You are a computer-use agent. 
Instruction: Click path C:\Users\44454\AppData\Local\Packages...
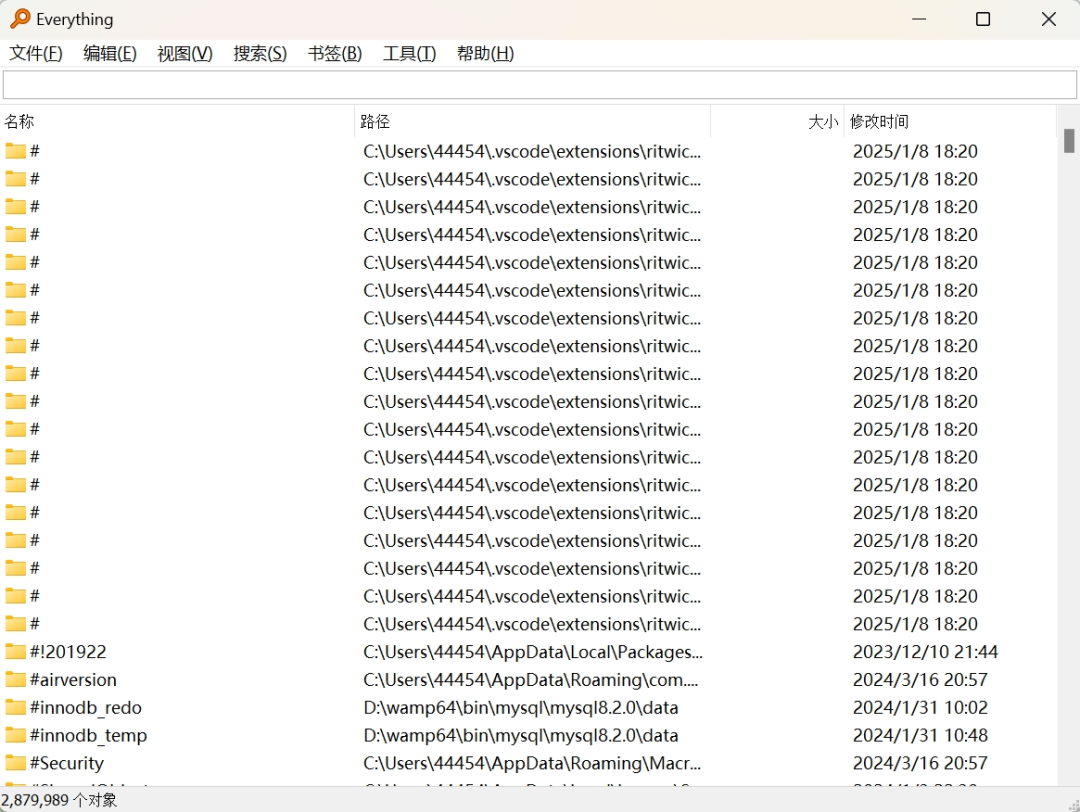click(x=533, y=652)
